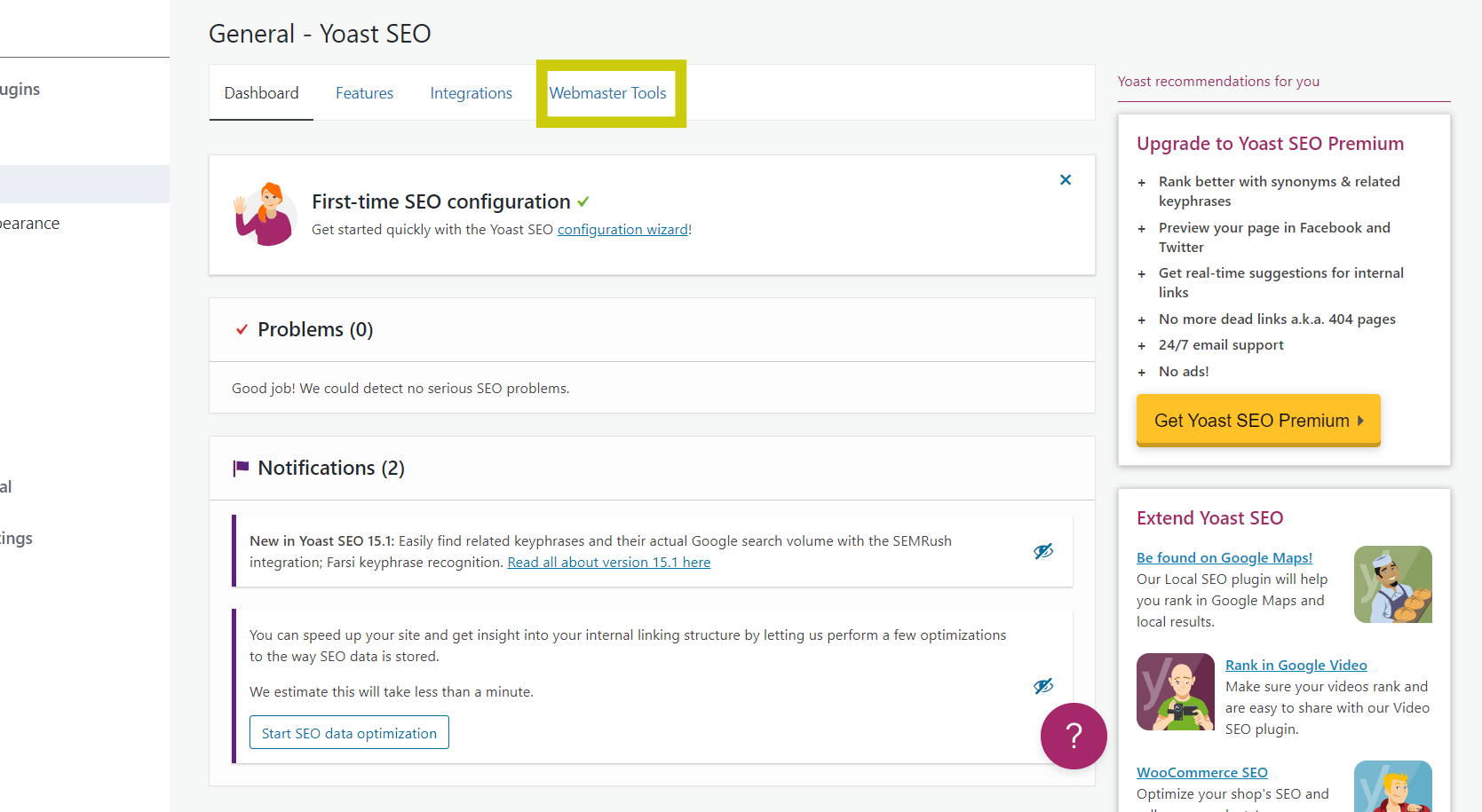Click the red checkmark beside Problems
This screenshot has height=812, width=1482.
242,329
